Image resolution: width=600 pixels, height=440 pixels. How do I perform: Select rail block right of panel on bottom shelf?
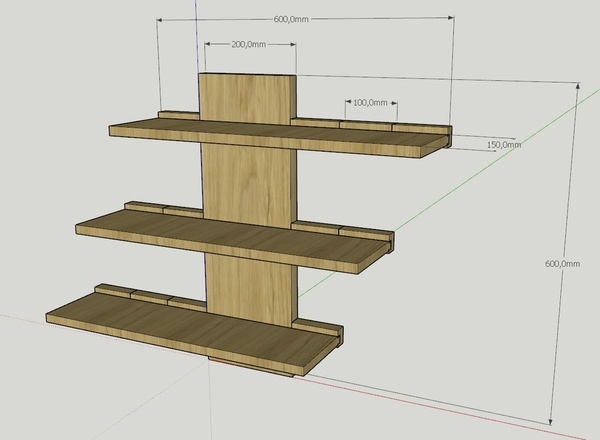320,328
